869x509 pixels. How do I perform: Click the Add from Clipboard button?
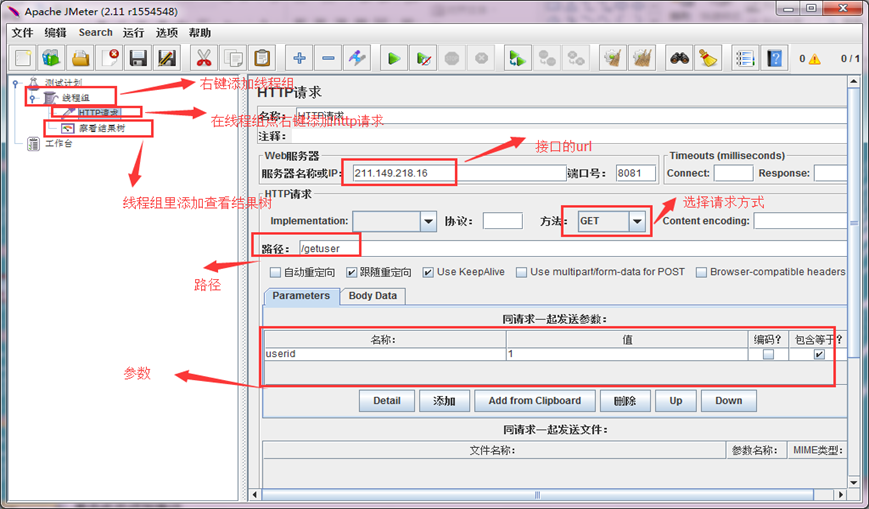534,401
